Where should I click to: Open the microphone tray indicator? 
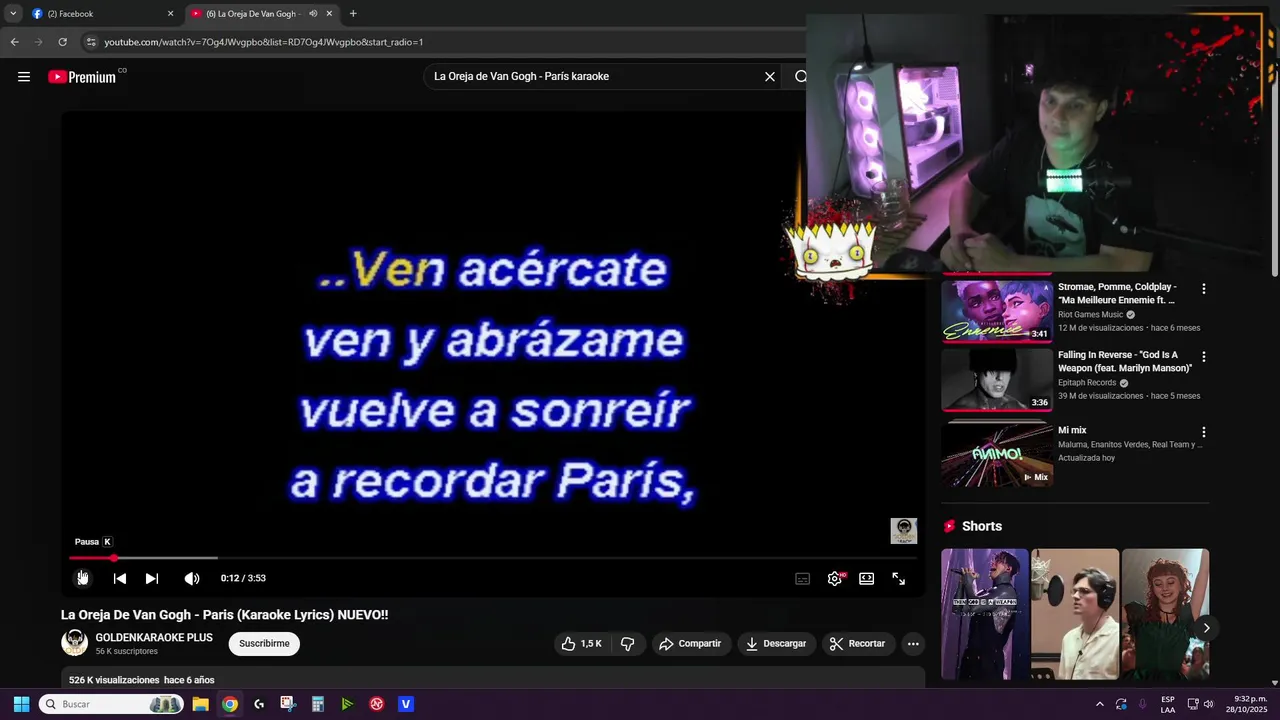pos(1143,704)
